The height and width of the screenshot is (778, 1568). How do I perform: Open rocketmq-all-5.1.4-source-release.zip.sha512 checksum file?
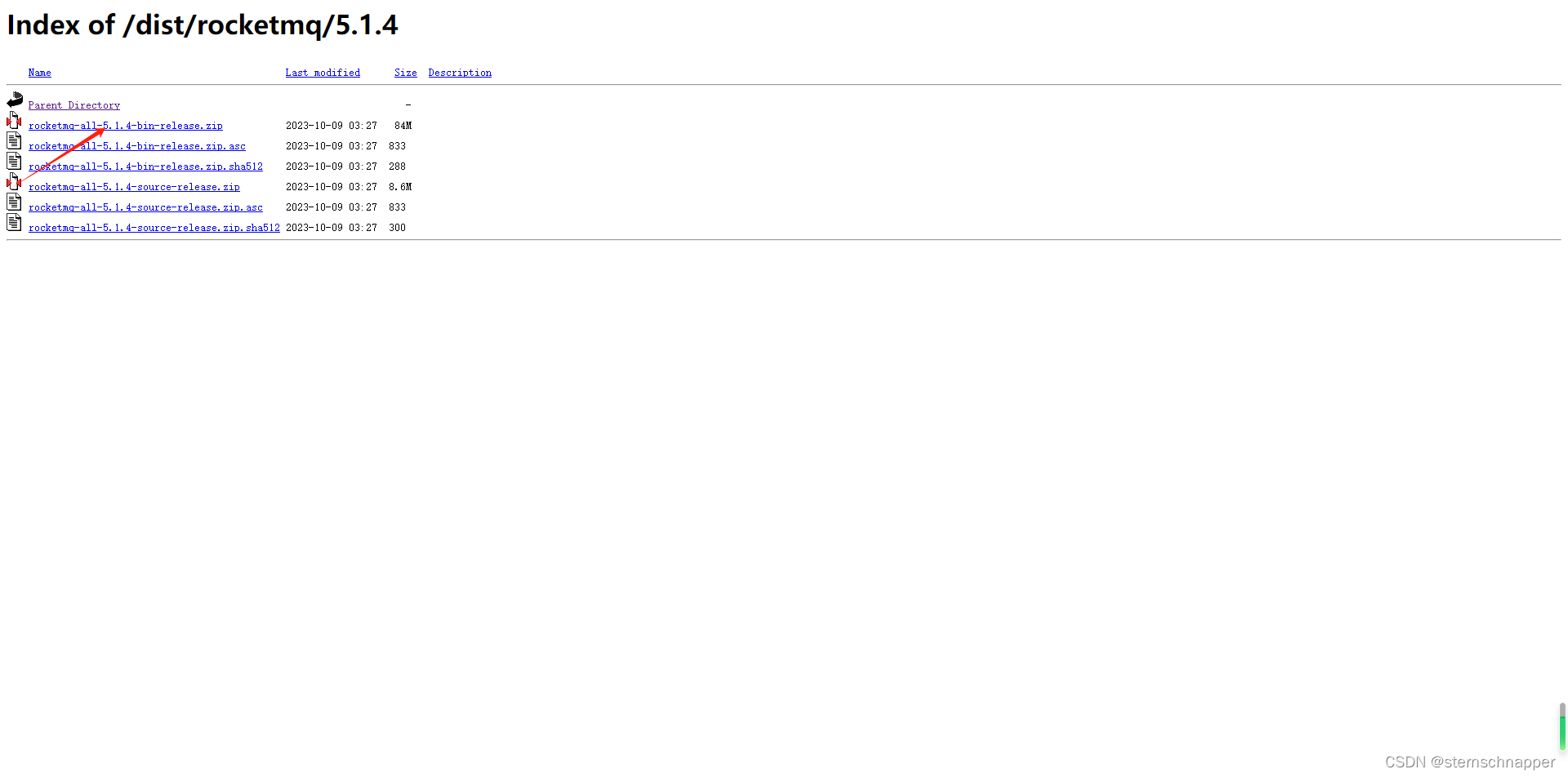(154, 228)
